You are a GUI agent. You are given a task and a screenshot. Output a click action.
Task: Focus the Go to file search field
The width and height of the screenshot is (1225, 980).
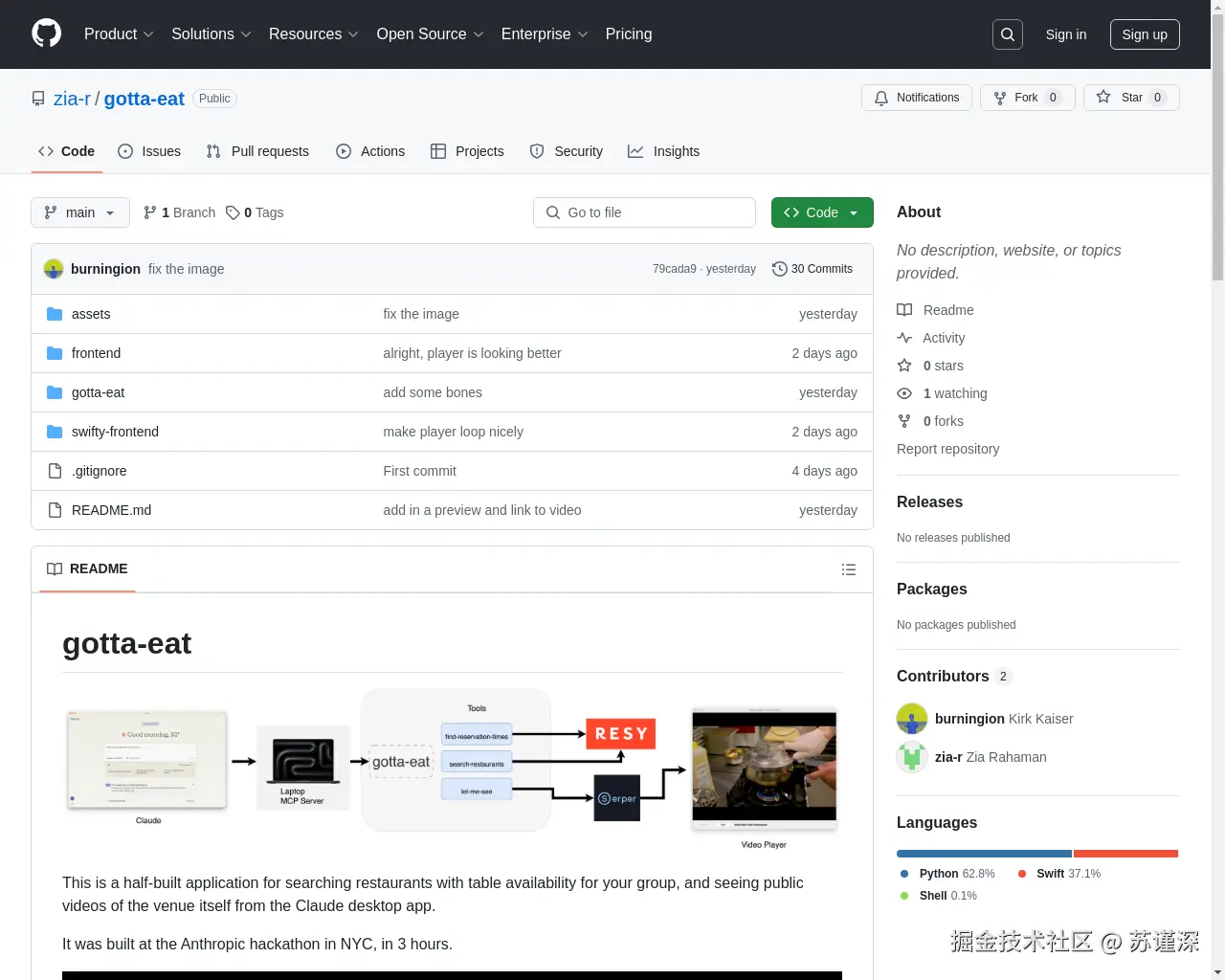(x=644, y=212)
